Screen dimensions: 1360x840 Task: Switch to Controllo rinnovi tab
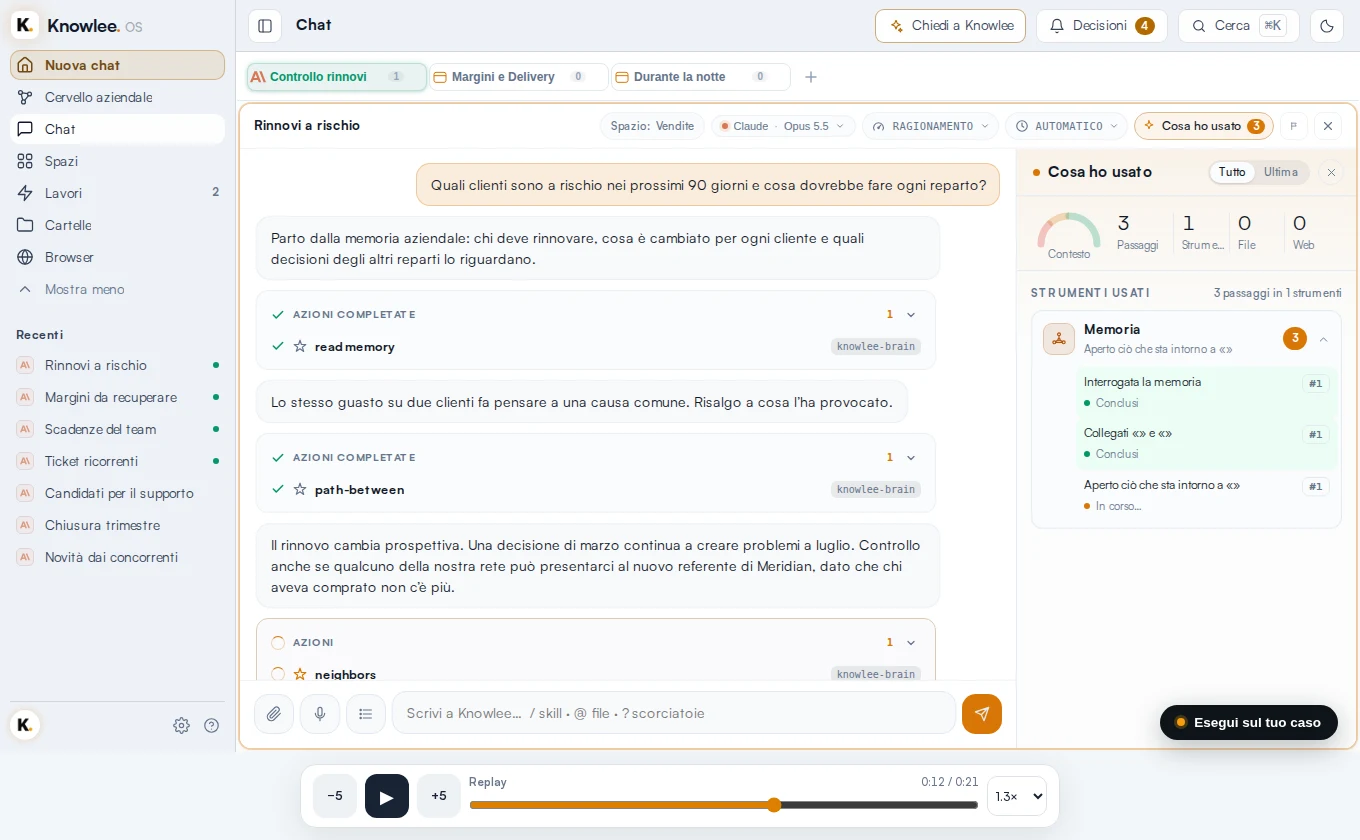[x=337, y=77]
